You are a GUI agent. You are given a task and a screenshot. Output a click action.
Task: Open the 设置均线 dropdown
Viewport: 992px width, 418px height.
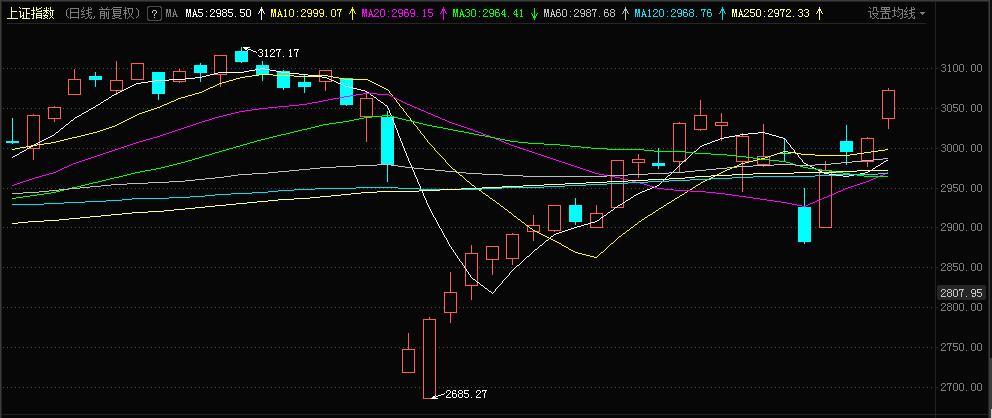pyautogui.click(x=895, y=13)
